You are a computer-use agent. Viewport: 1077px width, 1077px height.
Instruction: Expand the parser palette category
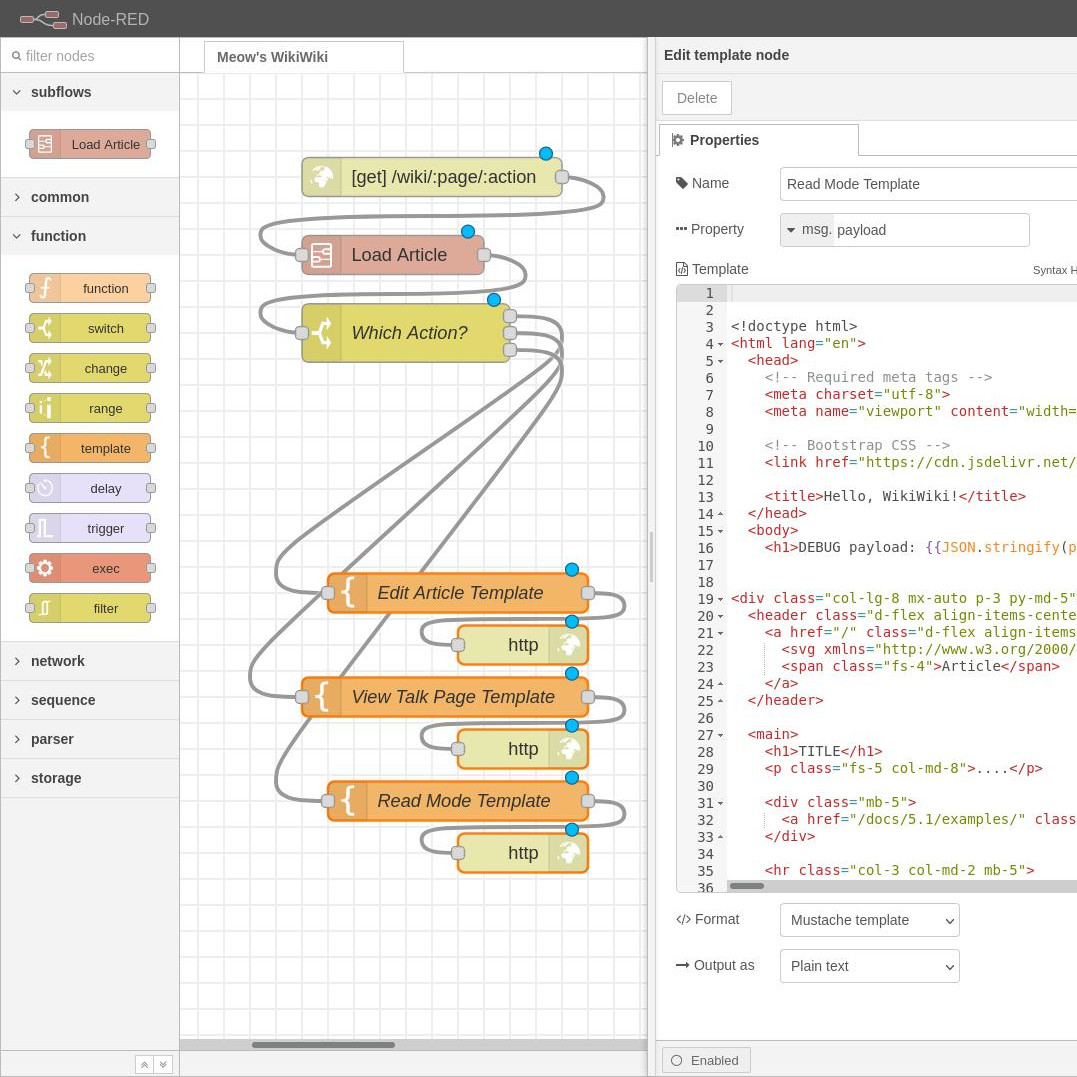click(90, 739)
